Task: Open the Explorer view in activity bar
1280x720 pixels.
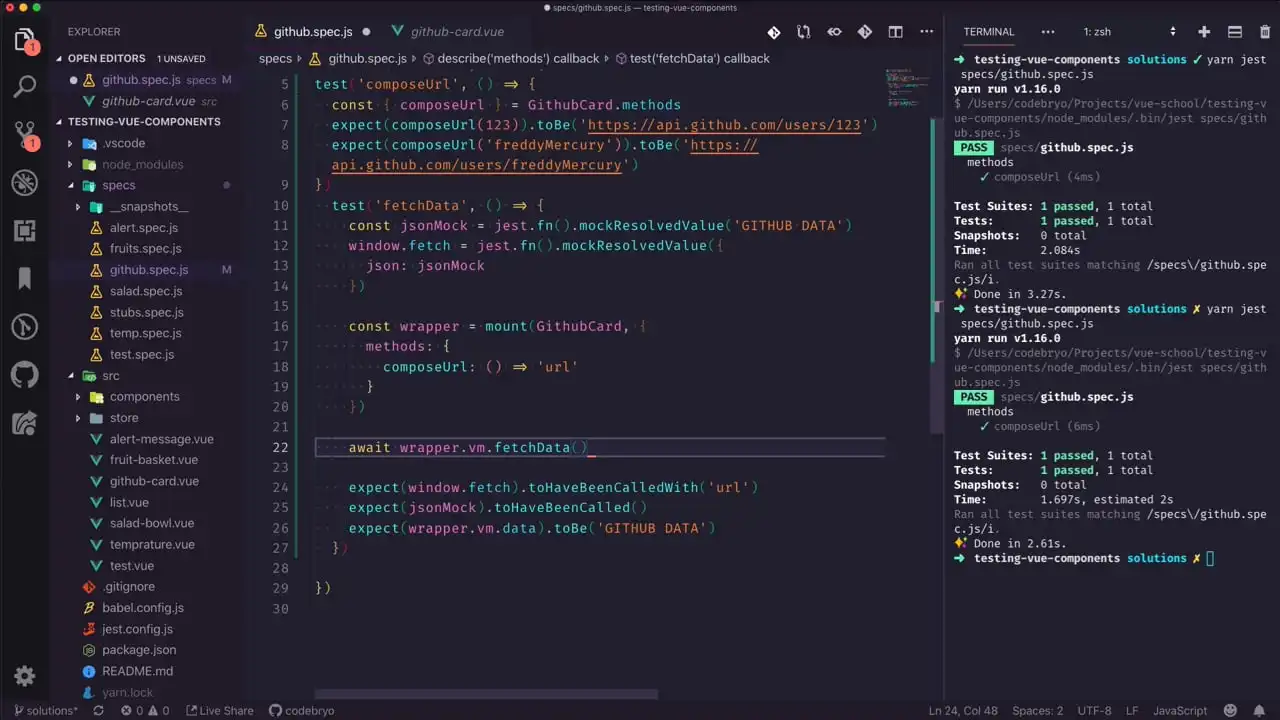Action: [x=25, y=41]
